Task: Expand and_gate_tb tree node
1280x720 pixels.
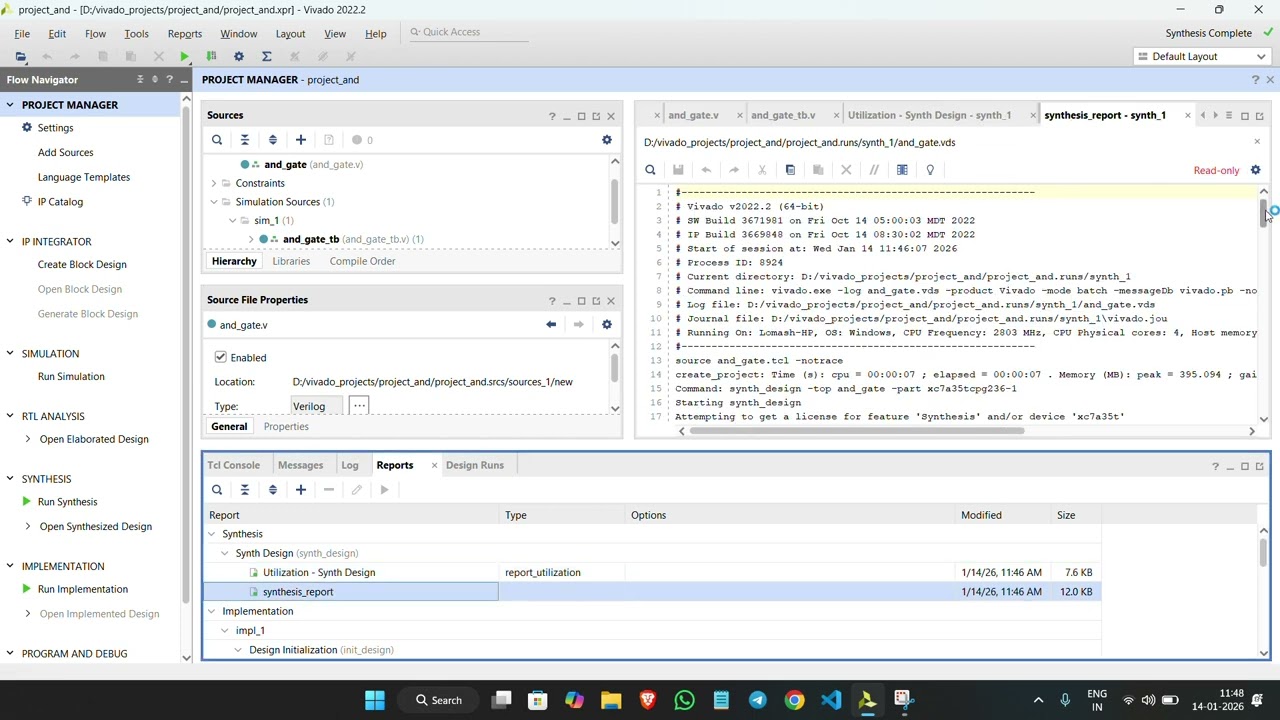Action: [x=250, y=239]
